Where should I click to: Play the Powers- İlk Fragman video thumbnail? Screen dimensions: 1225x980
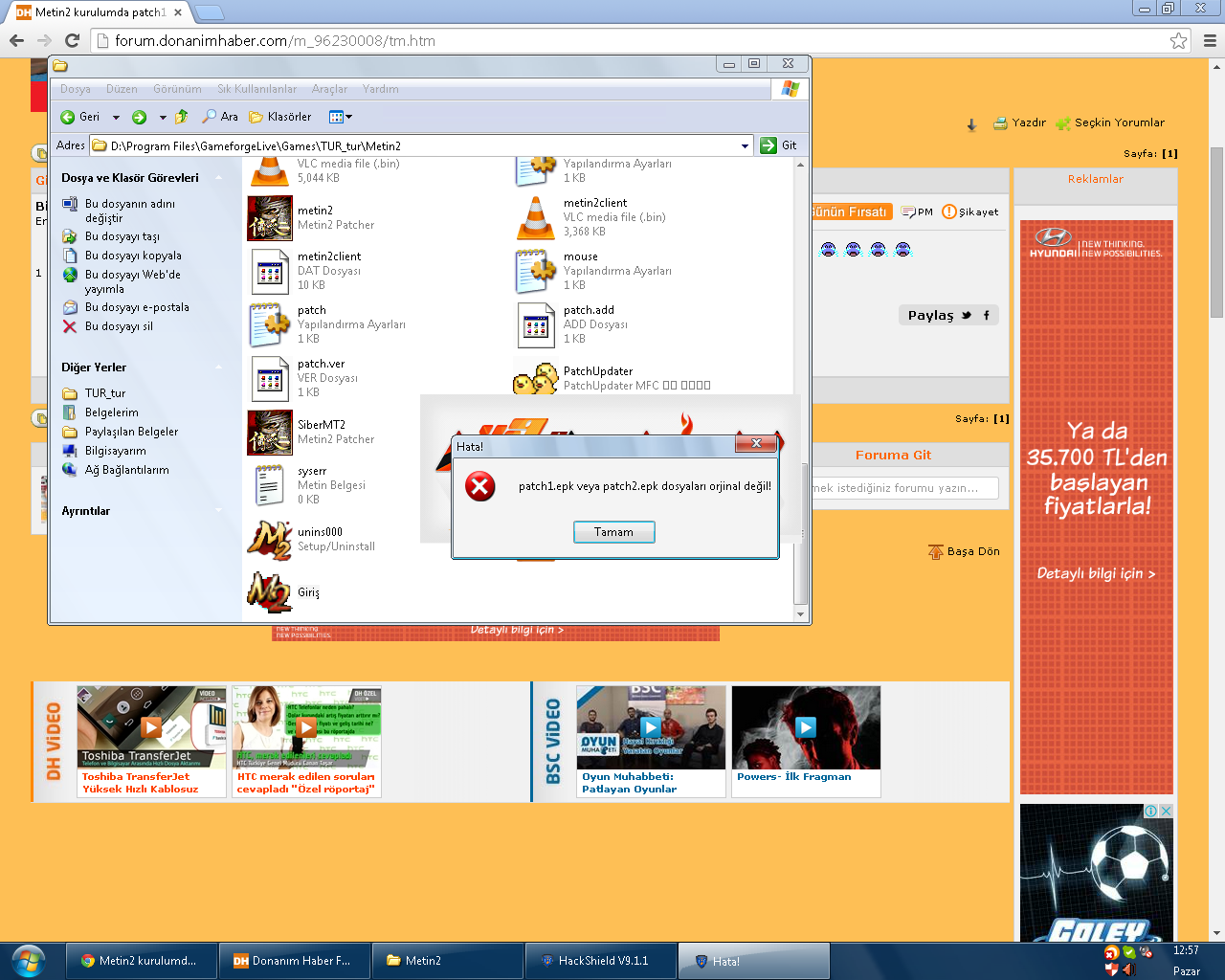(806, 727)
